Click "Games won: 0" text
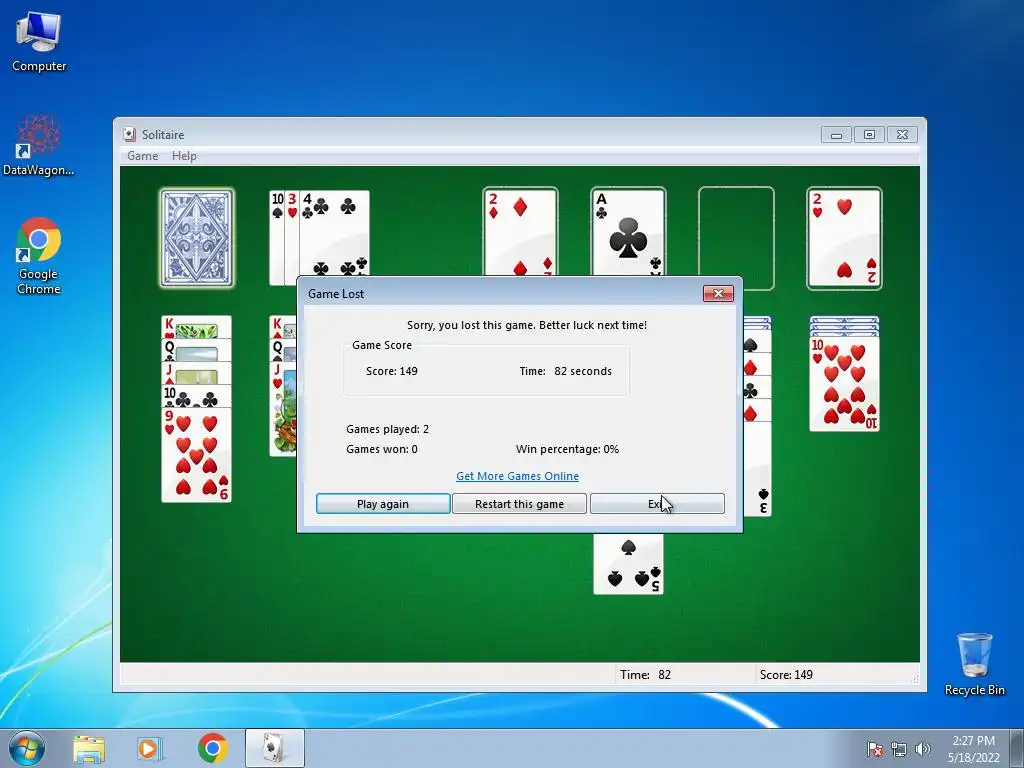The image size is (1024, 768). point(381,449)
